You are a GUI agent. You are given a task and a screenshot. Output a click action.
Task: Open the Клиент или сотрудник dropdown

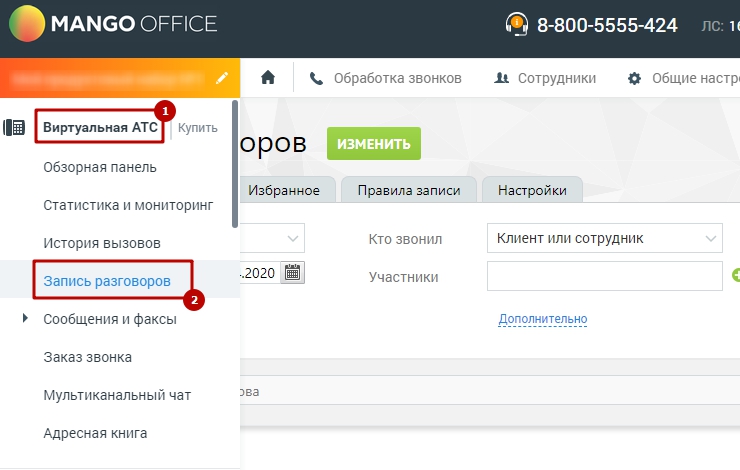tap(603, 238)
